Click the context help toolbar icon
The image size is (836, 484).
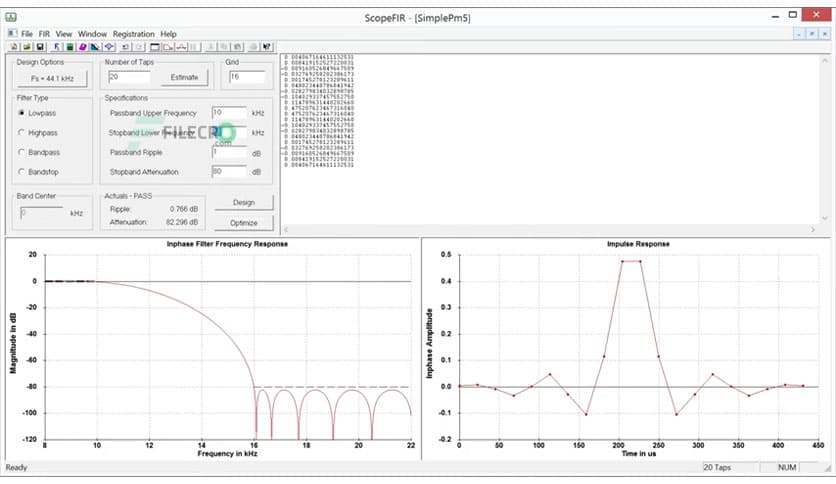pyautogui.click(x=267, y=46)
